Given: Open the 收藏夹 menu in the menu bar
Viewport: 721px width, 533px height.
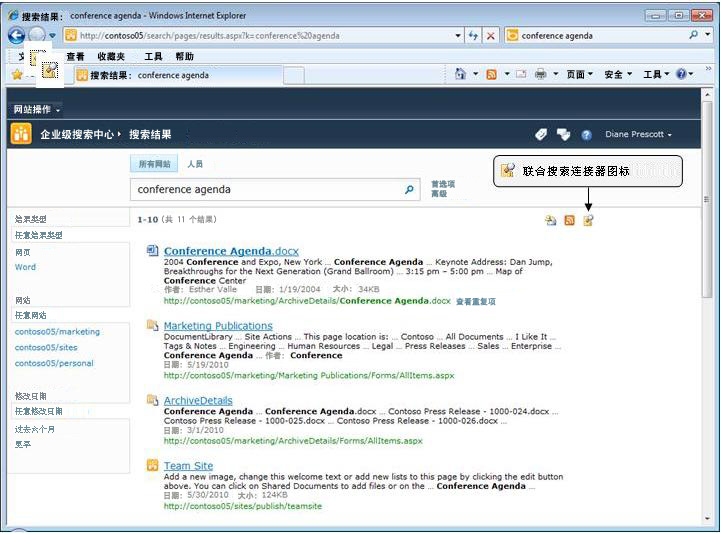Looking at the screenshot, I should click(111, 56).
